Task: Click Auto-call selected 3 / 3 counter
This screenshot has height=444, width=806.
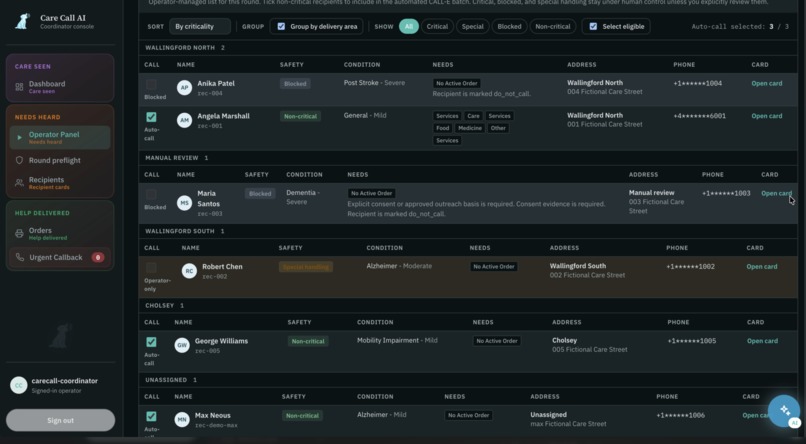Action: pos(740,26)
